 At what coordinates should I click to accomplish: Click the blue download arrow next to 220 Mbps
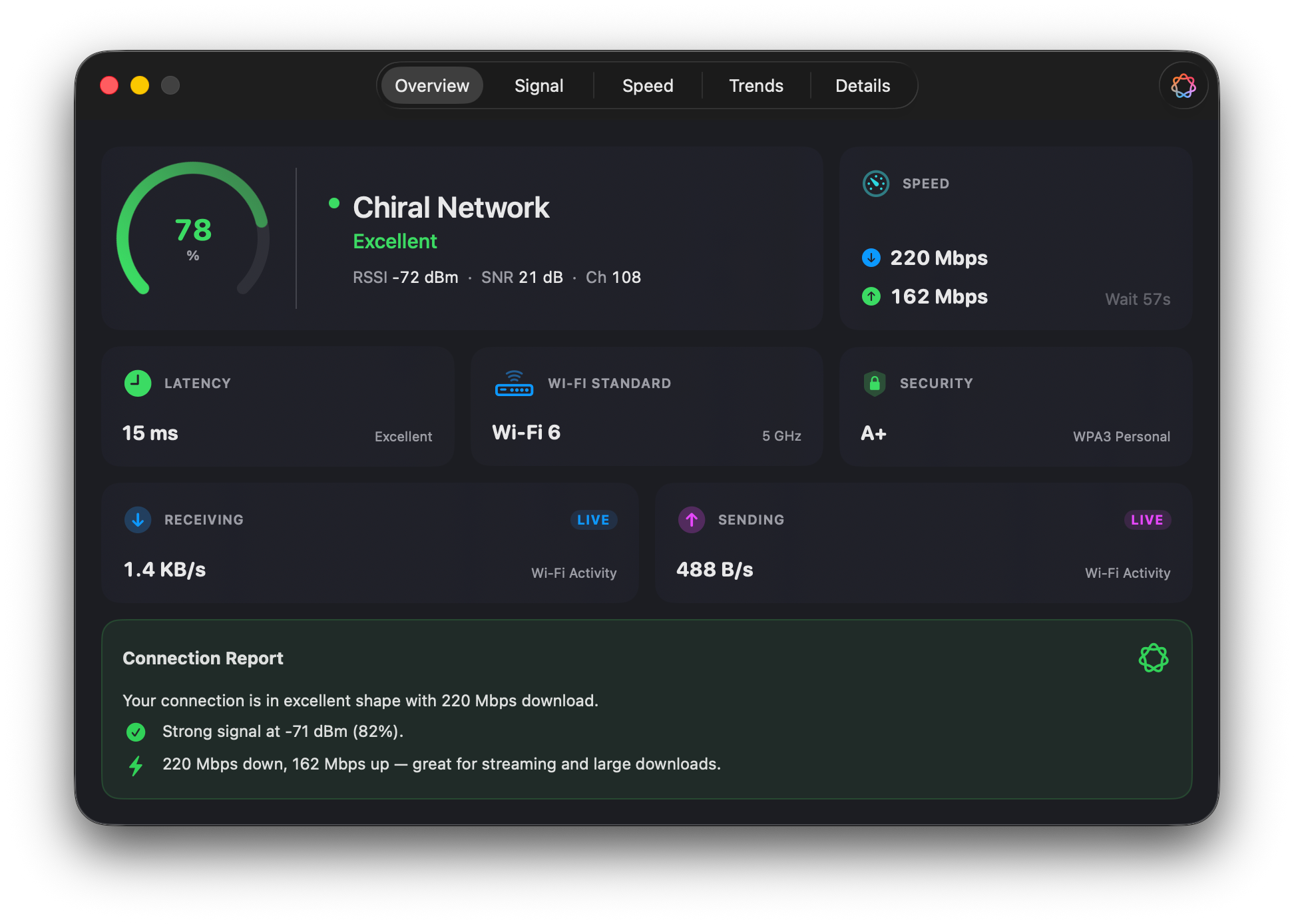(x=871, y=258)
